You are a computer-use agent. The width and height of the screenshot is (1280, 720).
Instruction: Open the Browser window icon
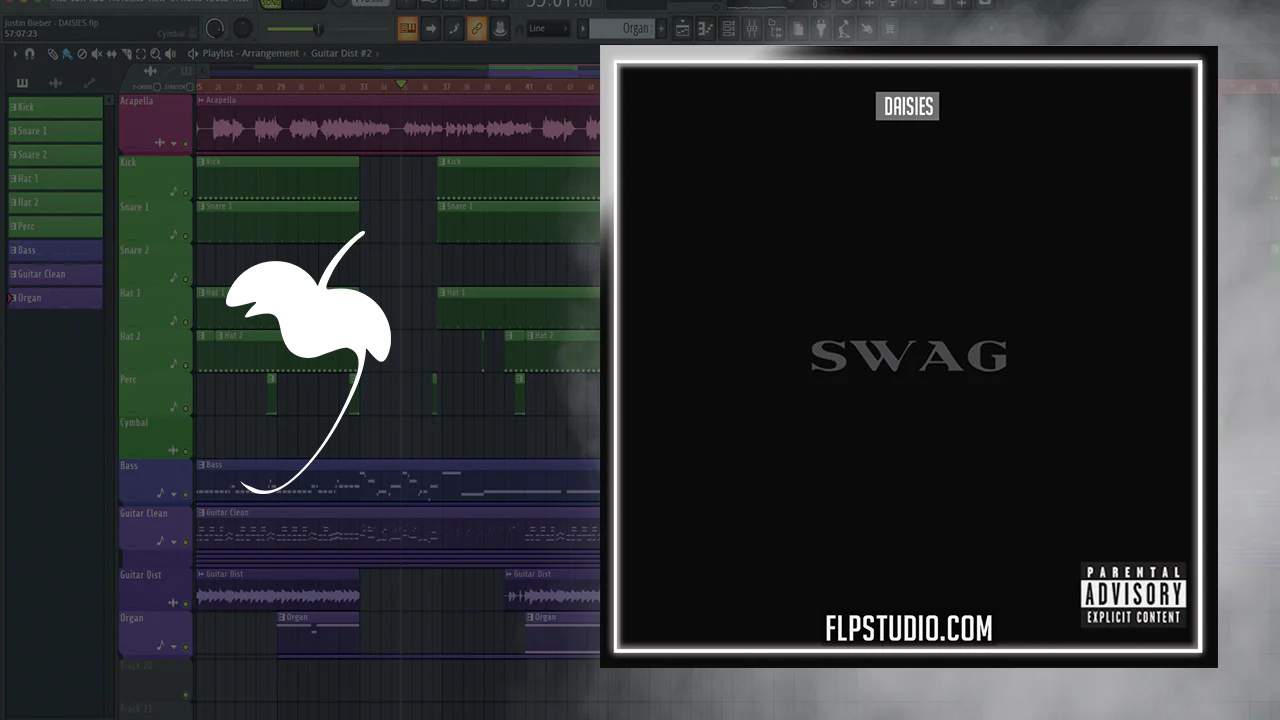coord(775,29)
